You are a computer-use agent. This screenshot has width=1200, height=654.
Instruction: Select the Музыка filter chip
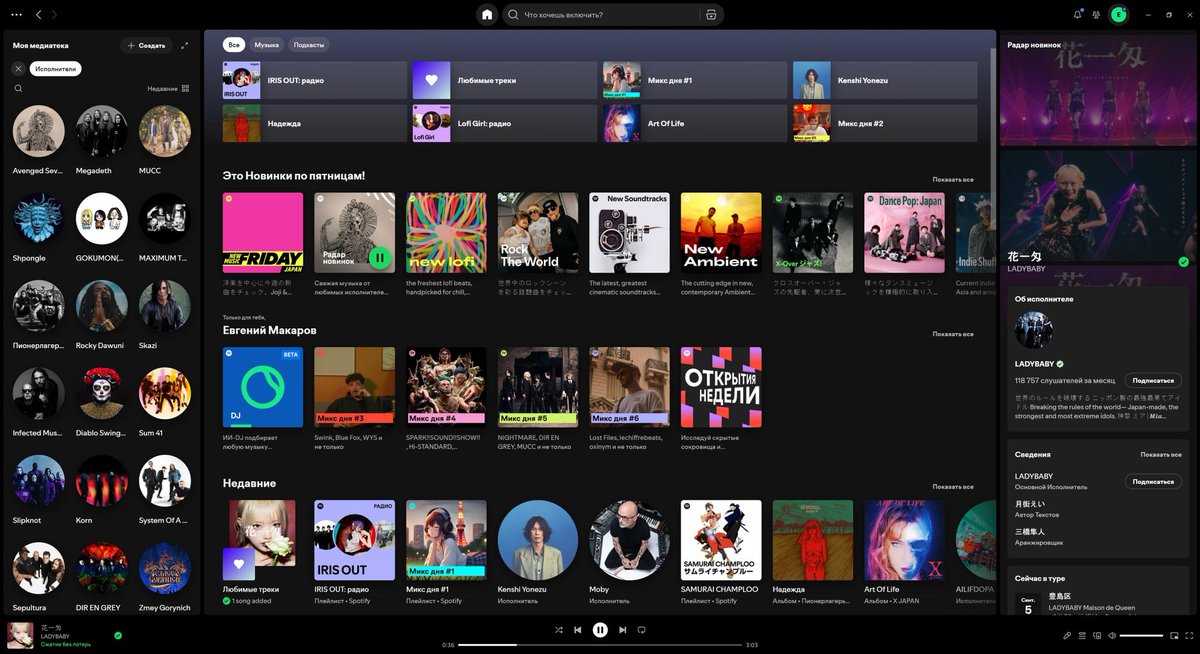click(x=267, y=45)
